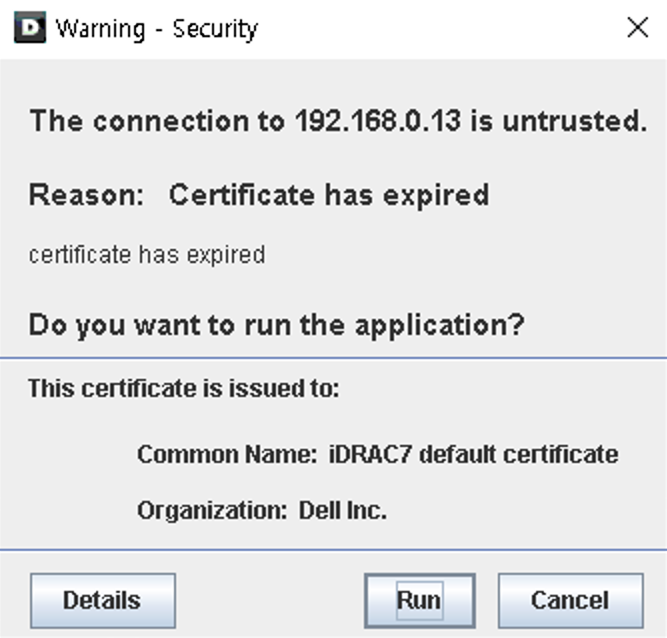Click the bold 'Certificate has expired' text
This screenshot has height=638, width=667.
tap(329, 195)
